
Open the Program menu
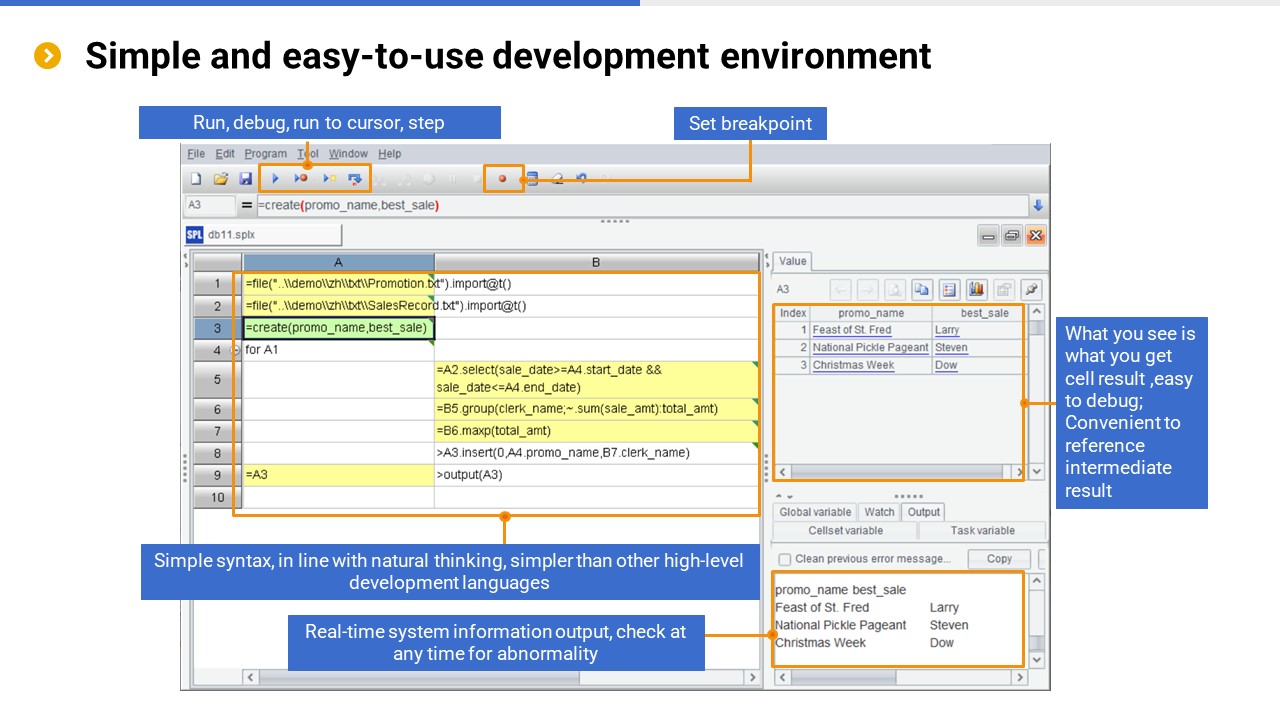click(x=265, y=153)
